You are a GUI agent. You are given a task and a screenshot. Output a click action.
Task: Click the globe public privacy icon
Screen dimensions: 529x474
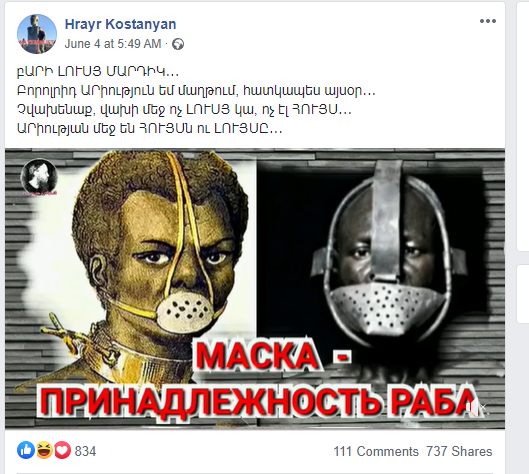coord(178,44)
